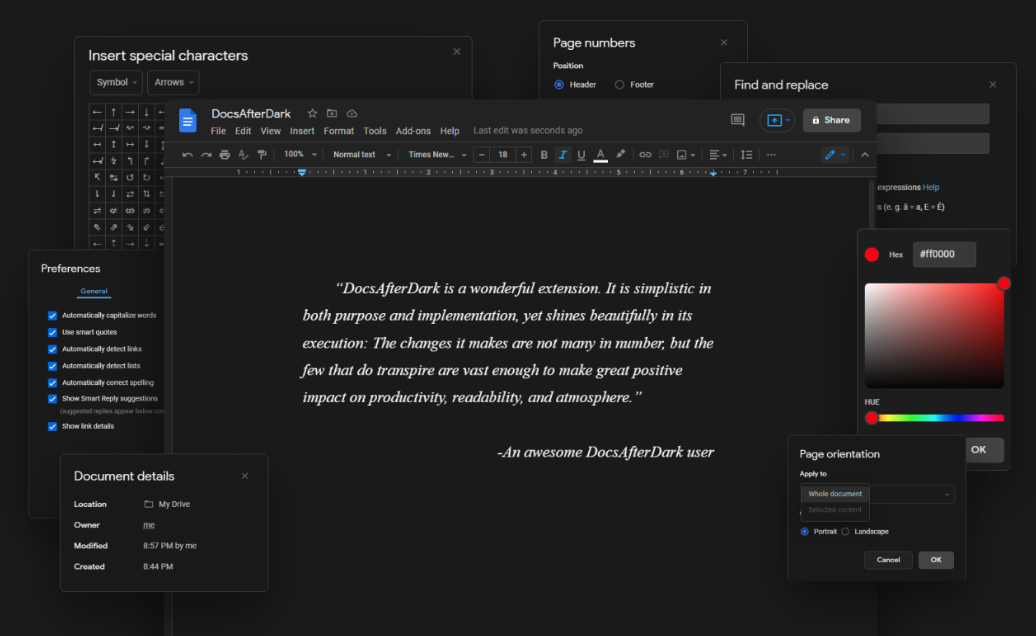This screenshot has width=1036, height=636.
Task: Select the Footer radio button
Action: tap(619, 85)
